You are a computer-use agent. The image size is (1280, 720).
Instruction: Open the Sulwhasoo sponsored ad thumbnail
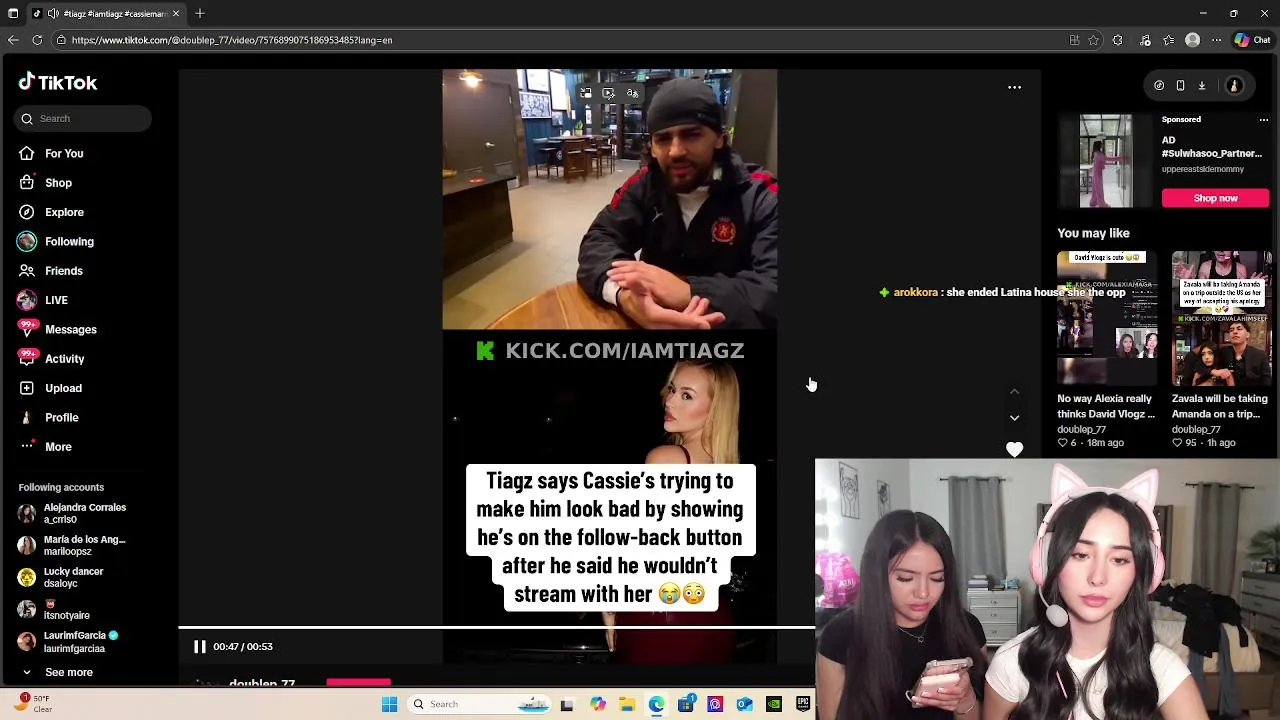(1105, 161)
